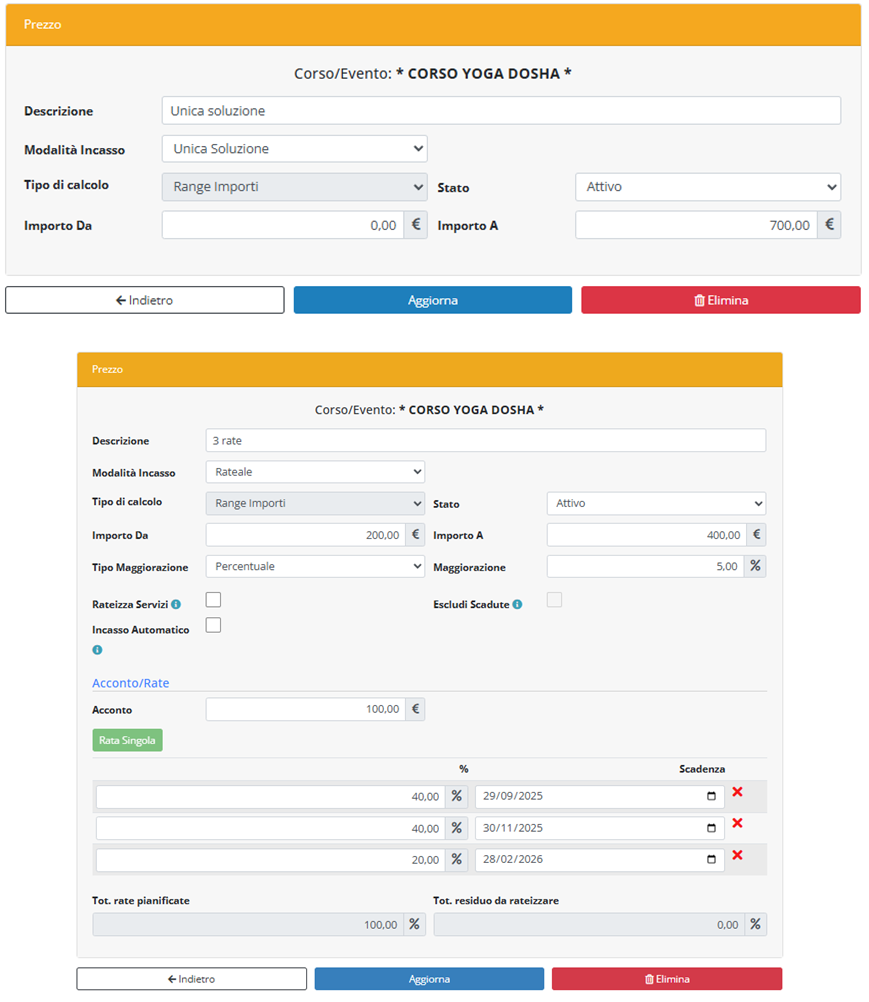The height and width of the screenshot is (1002, 869).
Task: Click info icon next to Escludi Scadute
Action: (517, 605)
